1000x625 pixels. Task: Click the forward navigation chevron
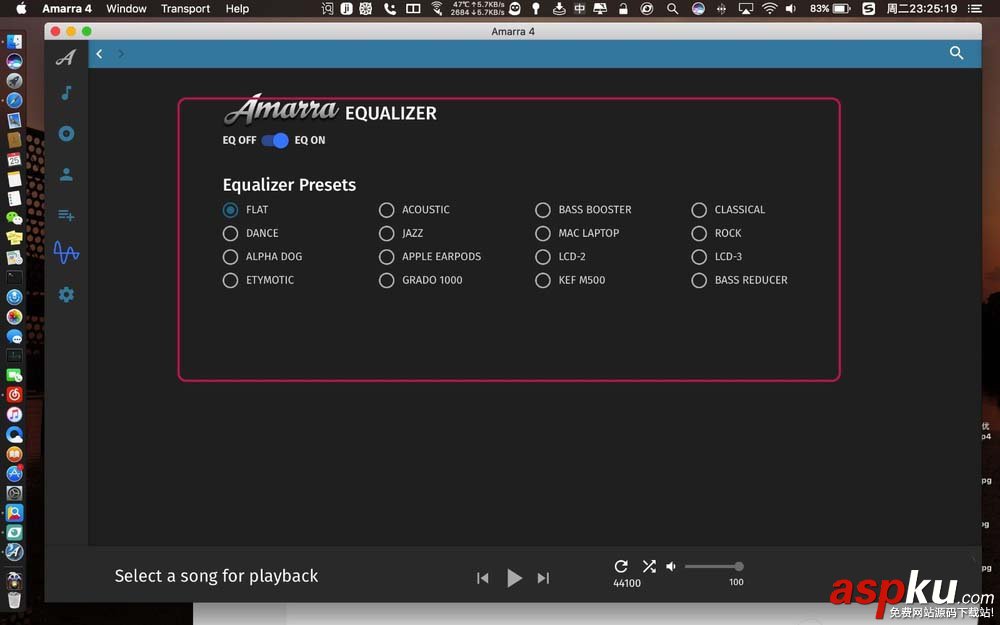pyautogui.click(x=121, y=54)
